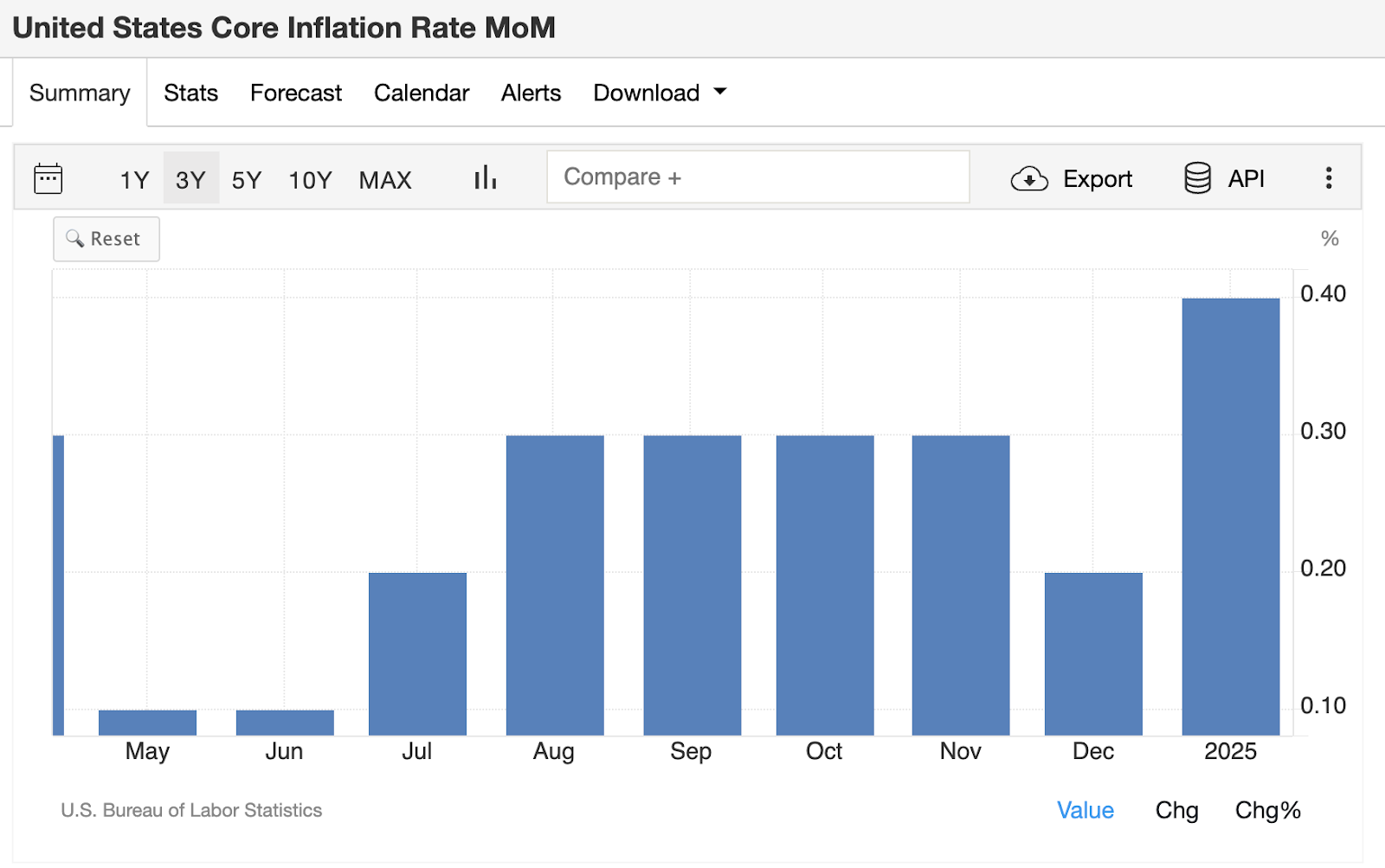Click the magnifier icon in Reset button
The height and width of the screenshot is (868, 1385).
click(75, 238)
